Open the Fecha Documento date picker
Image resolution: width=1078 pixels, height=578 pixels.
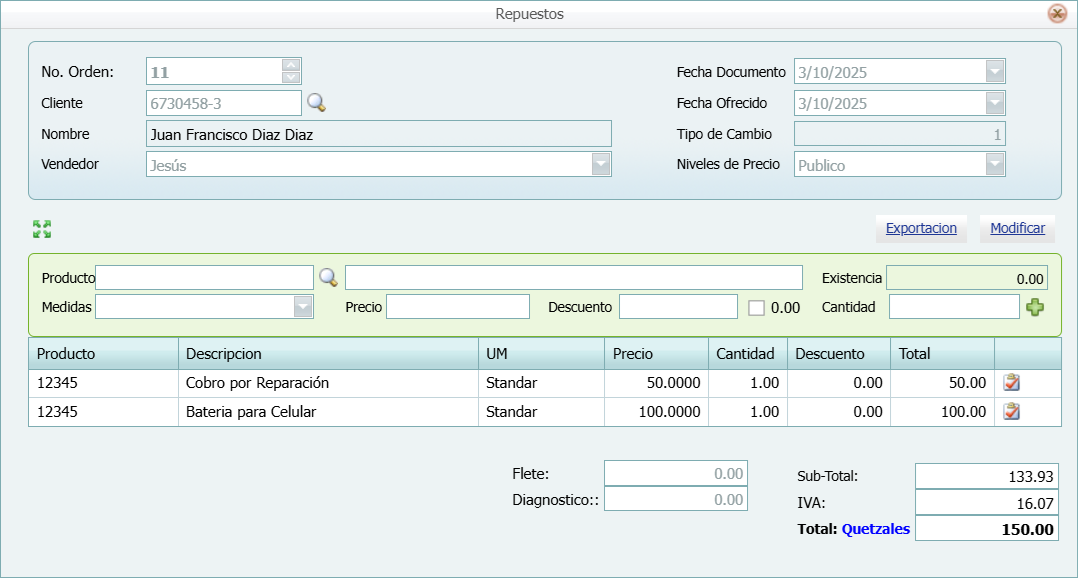click(x=996, y=70)
